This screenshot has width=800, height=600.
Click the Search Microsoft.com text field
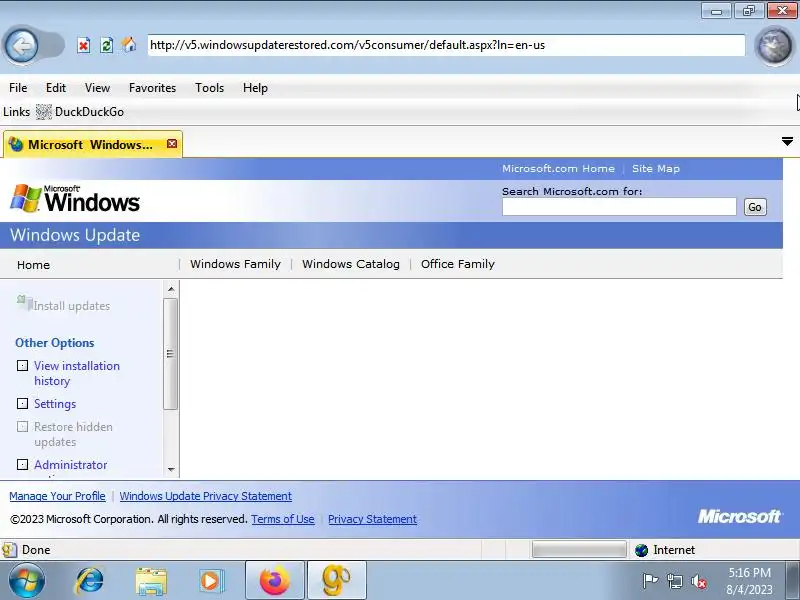click(619, 207)
